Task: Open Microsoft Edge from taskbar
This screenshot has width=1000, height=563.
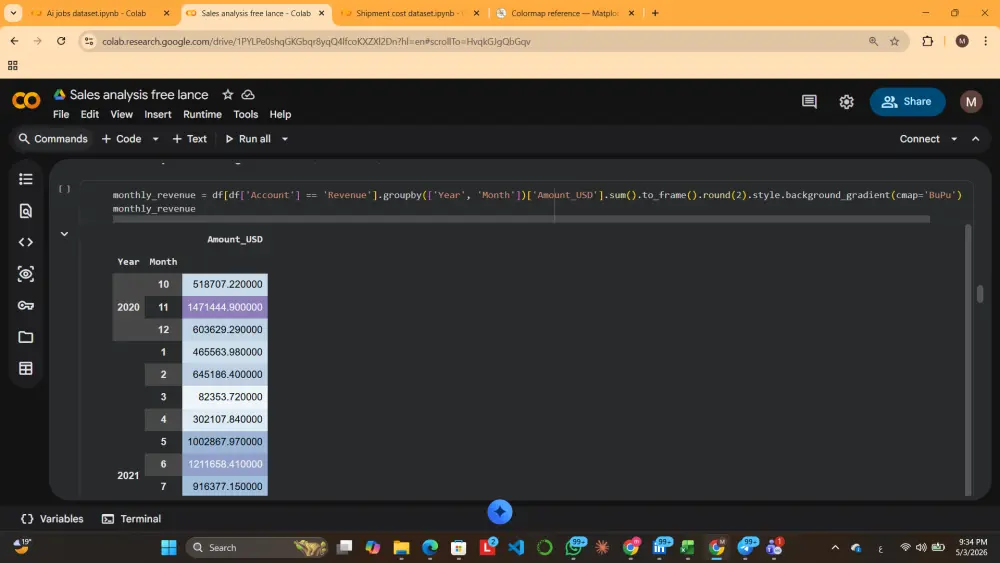Action: 430,547
